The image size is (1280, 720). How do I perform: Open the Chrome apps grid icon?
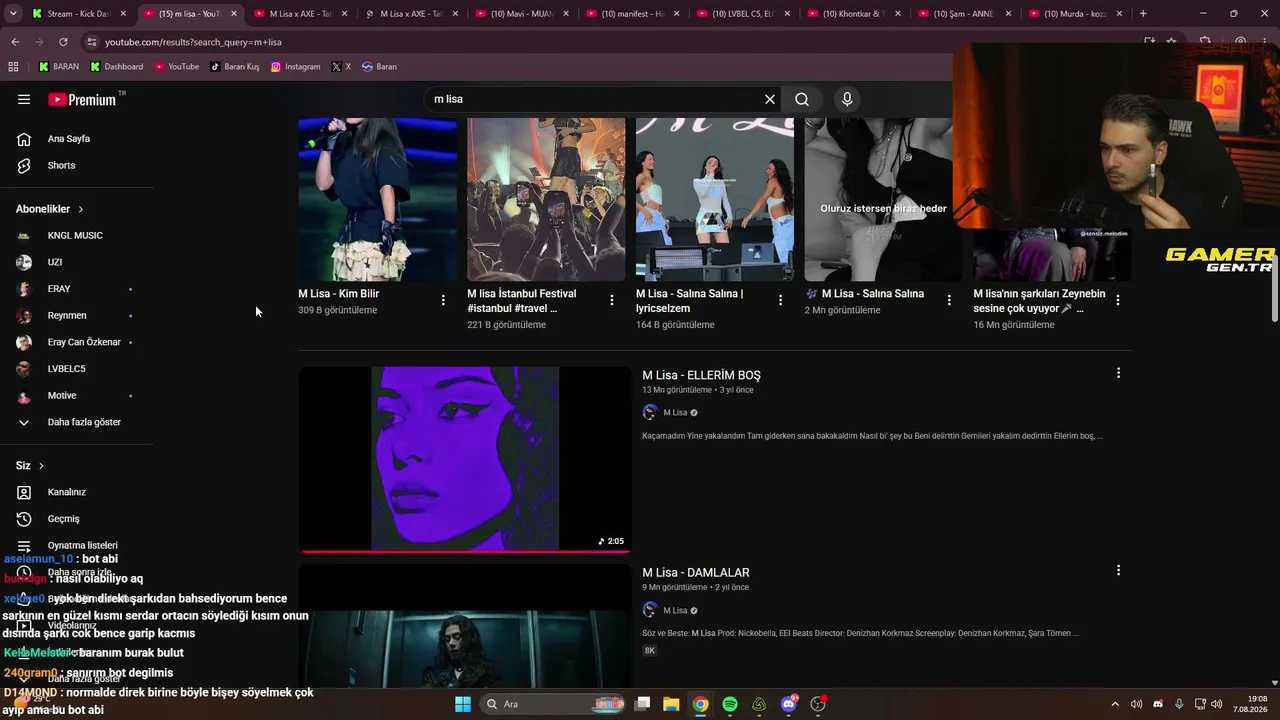[x=13, y=67]
